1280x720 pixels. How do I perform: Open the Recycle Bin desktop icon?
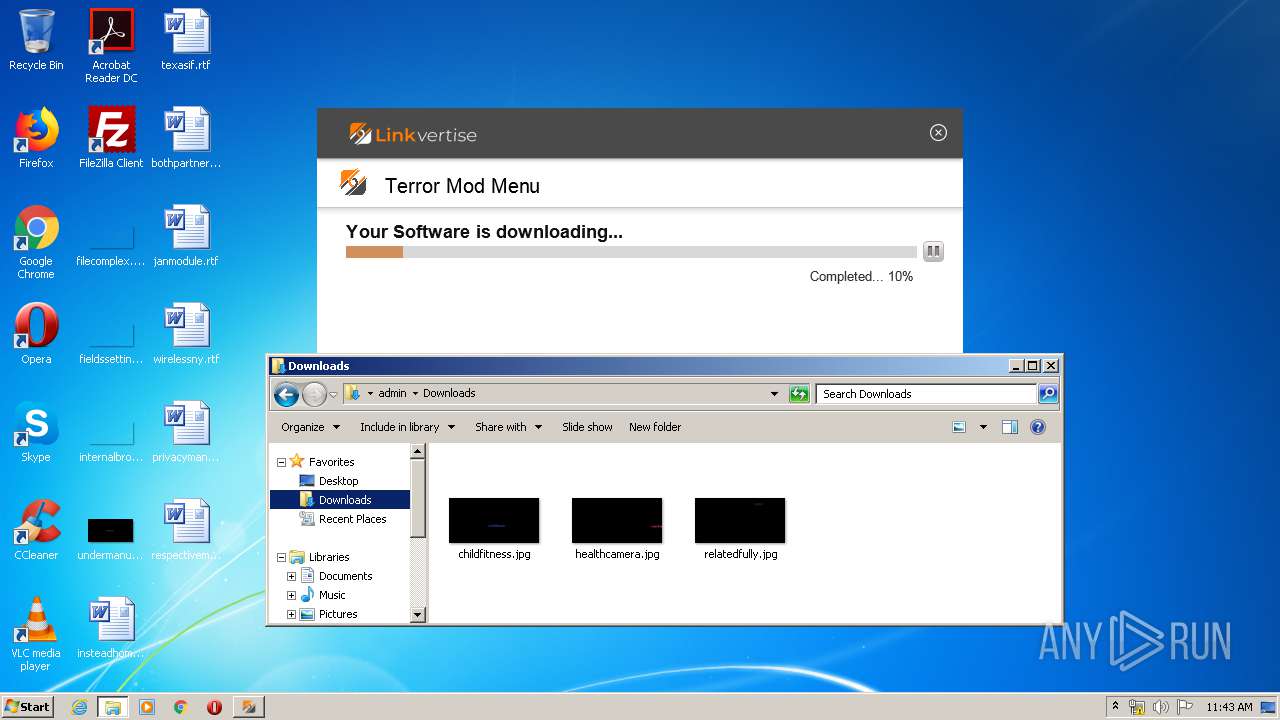click(36, 40)
